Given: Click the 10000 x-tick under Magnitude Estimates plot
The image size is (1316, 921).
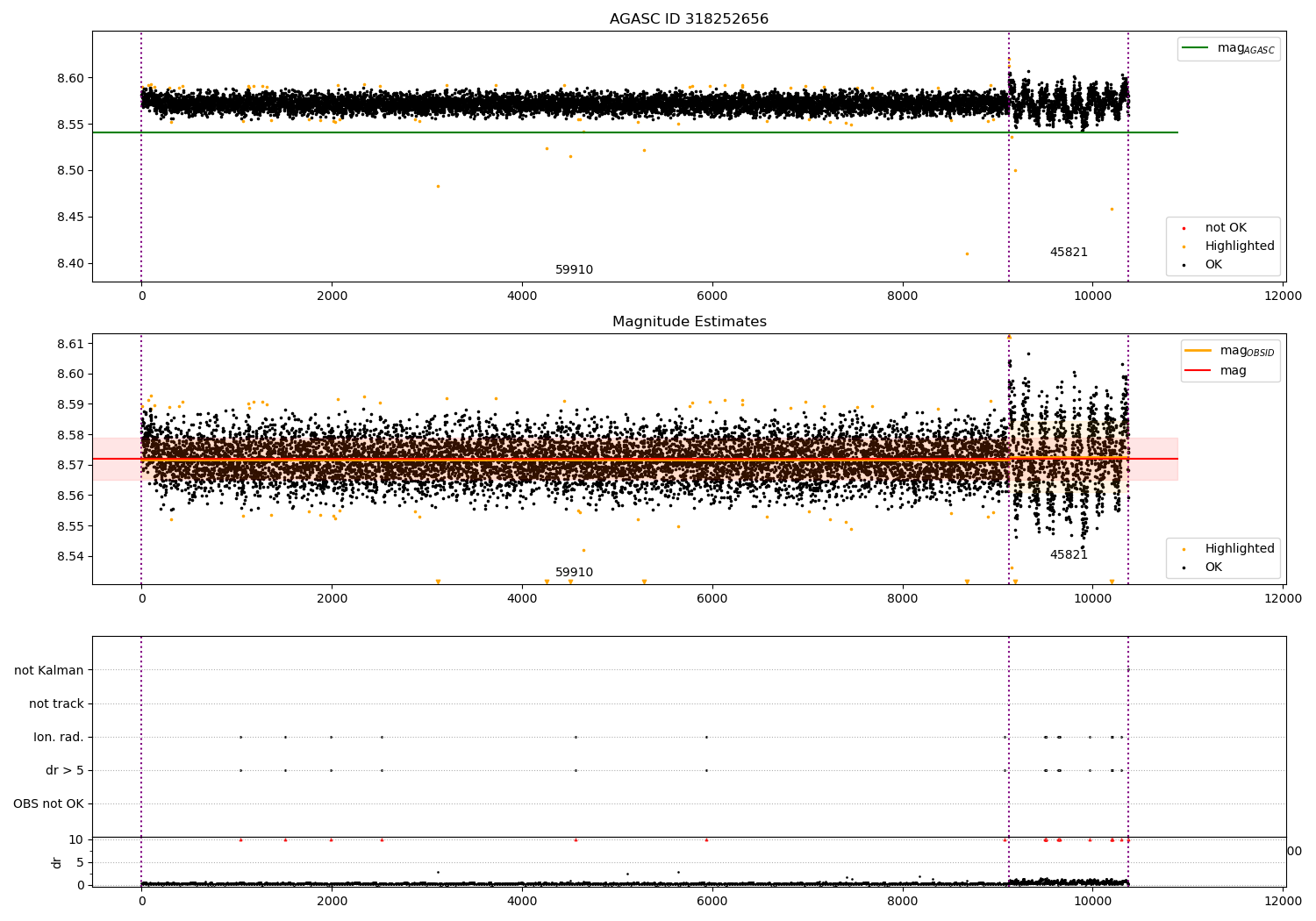Looking at the screenshot, I should click(1093, 599).
